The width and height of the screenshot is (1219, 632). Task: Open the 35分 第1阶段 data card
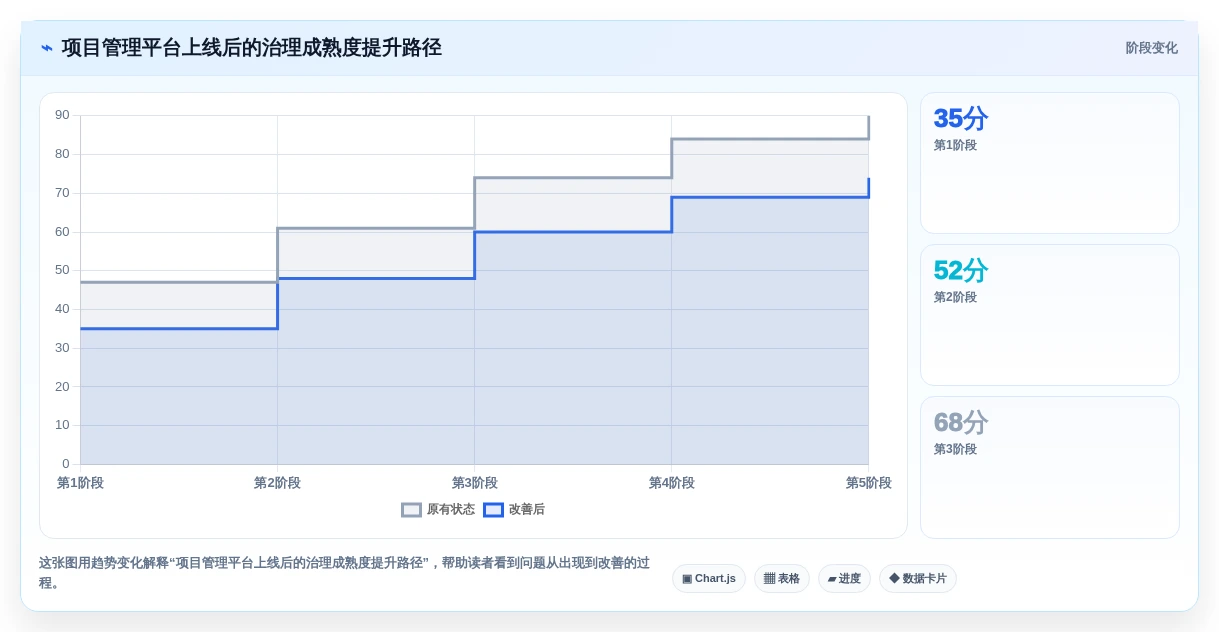(x=1050, y=163)
